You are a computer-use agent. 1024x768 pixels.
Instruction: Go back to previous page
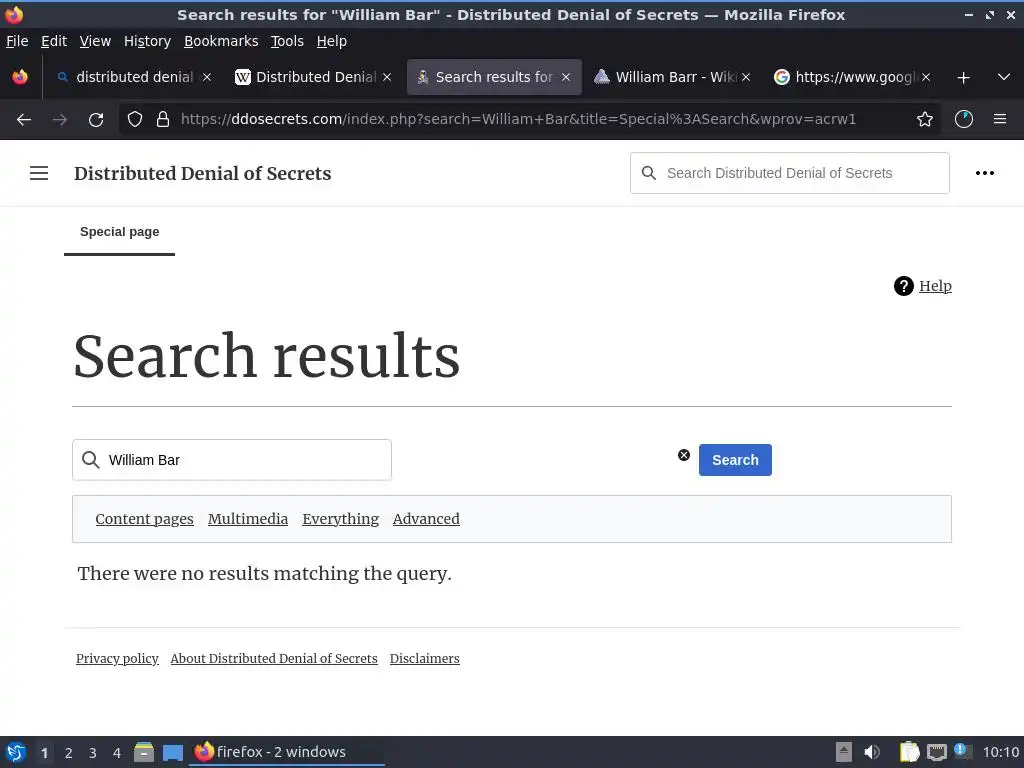tap(24, 120)
